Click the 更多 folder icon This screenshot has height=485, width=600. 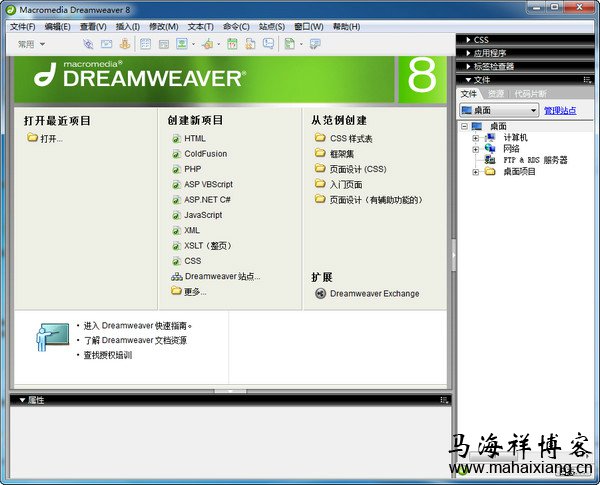tap(176, 291)
